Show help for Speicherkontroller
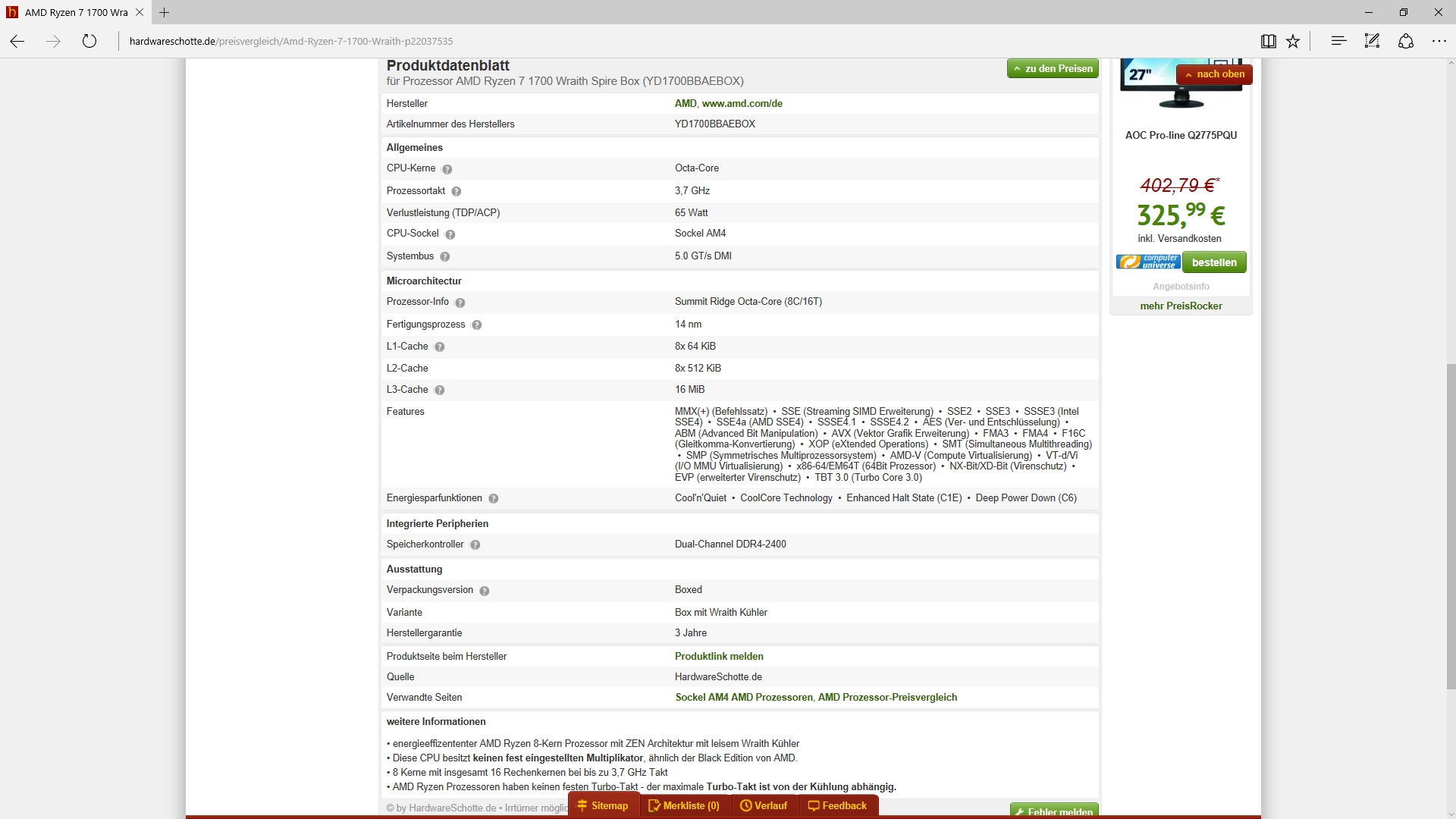This screenshot has height=819, width=1456. pos(475,544)
